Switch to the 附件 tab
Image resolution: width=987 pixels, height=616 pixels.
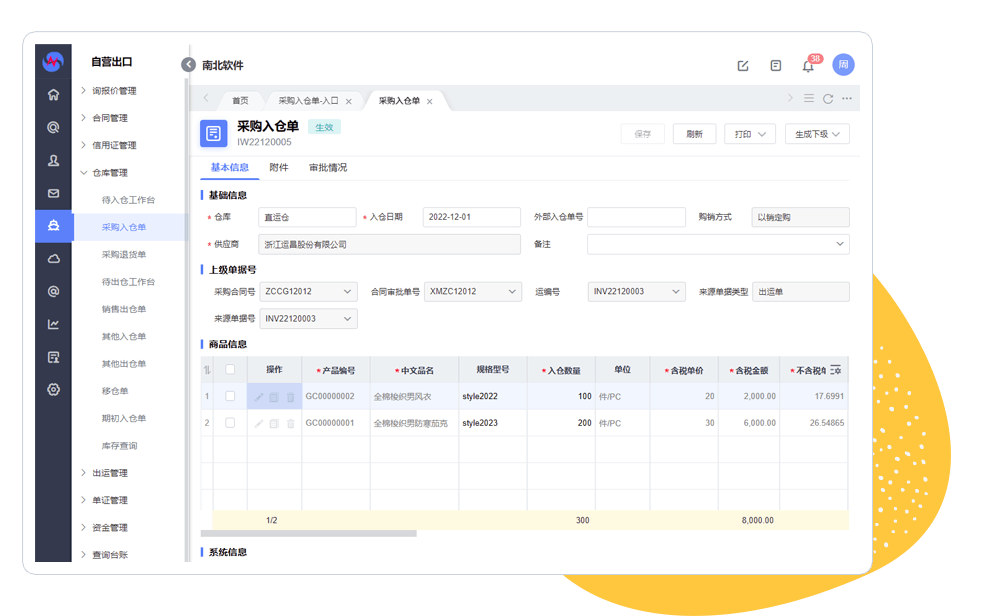click(x=279, y=168)
